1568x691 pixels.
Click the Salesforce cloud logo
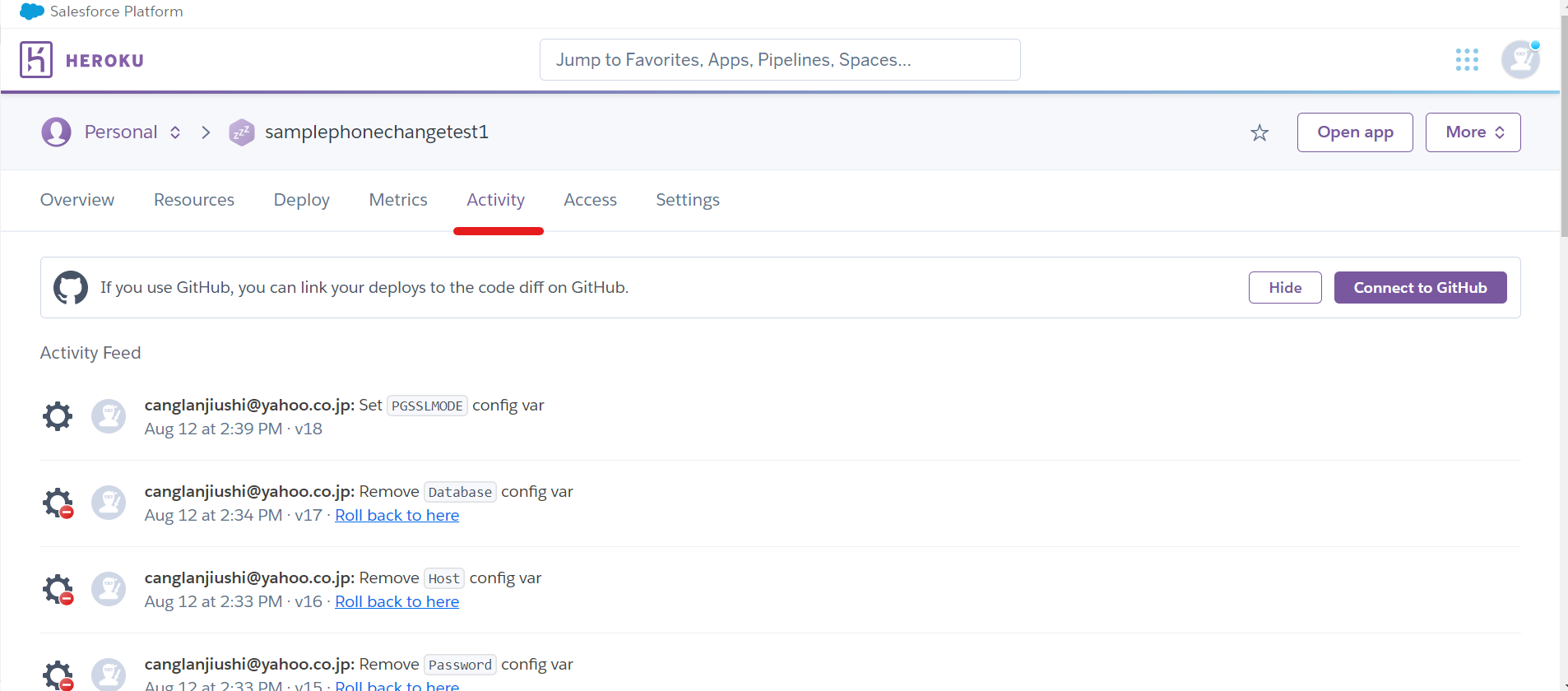tap(31, 12)
